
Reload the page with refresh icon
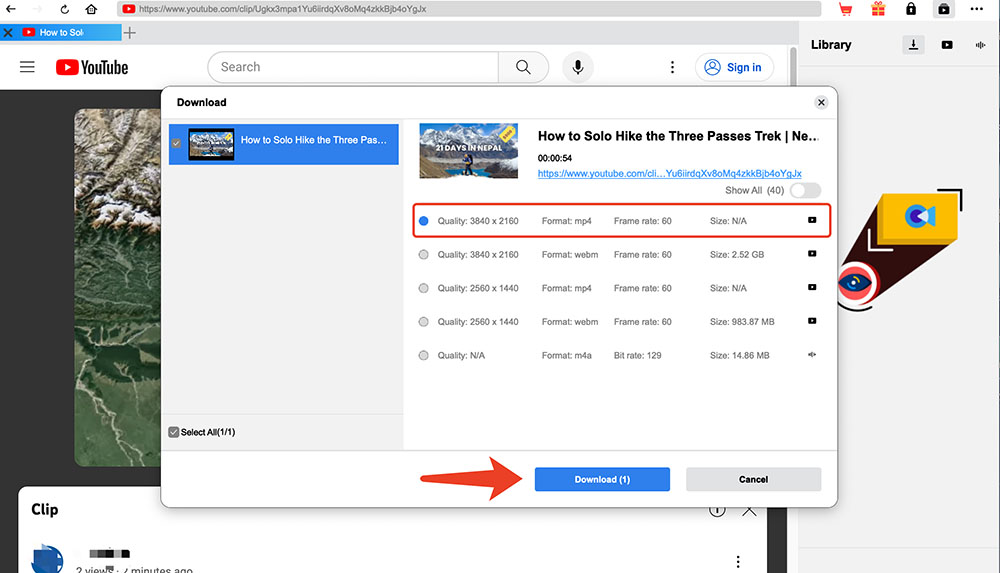pos(65,9)
